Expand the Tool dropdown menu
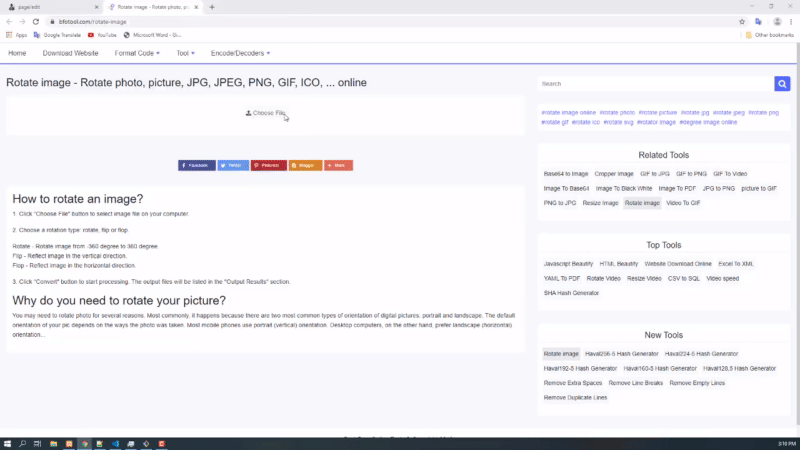Viewport: 800px width, 450px height. pyautogui.click(x=185, y=53)
